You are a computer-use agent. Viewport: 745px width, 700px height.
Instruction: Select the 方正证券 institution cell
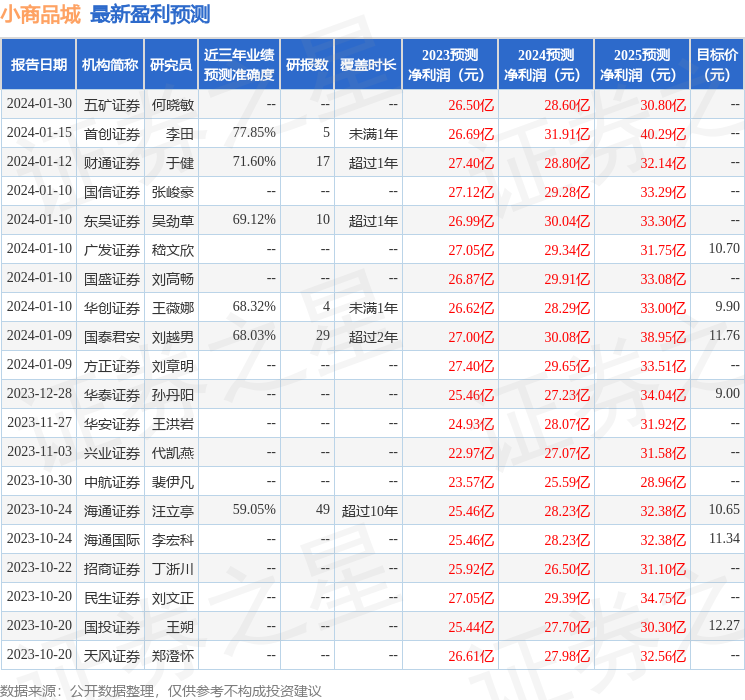tap(112, 366)
